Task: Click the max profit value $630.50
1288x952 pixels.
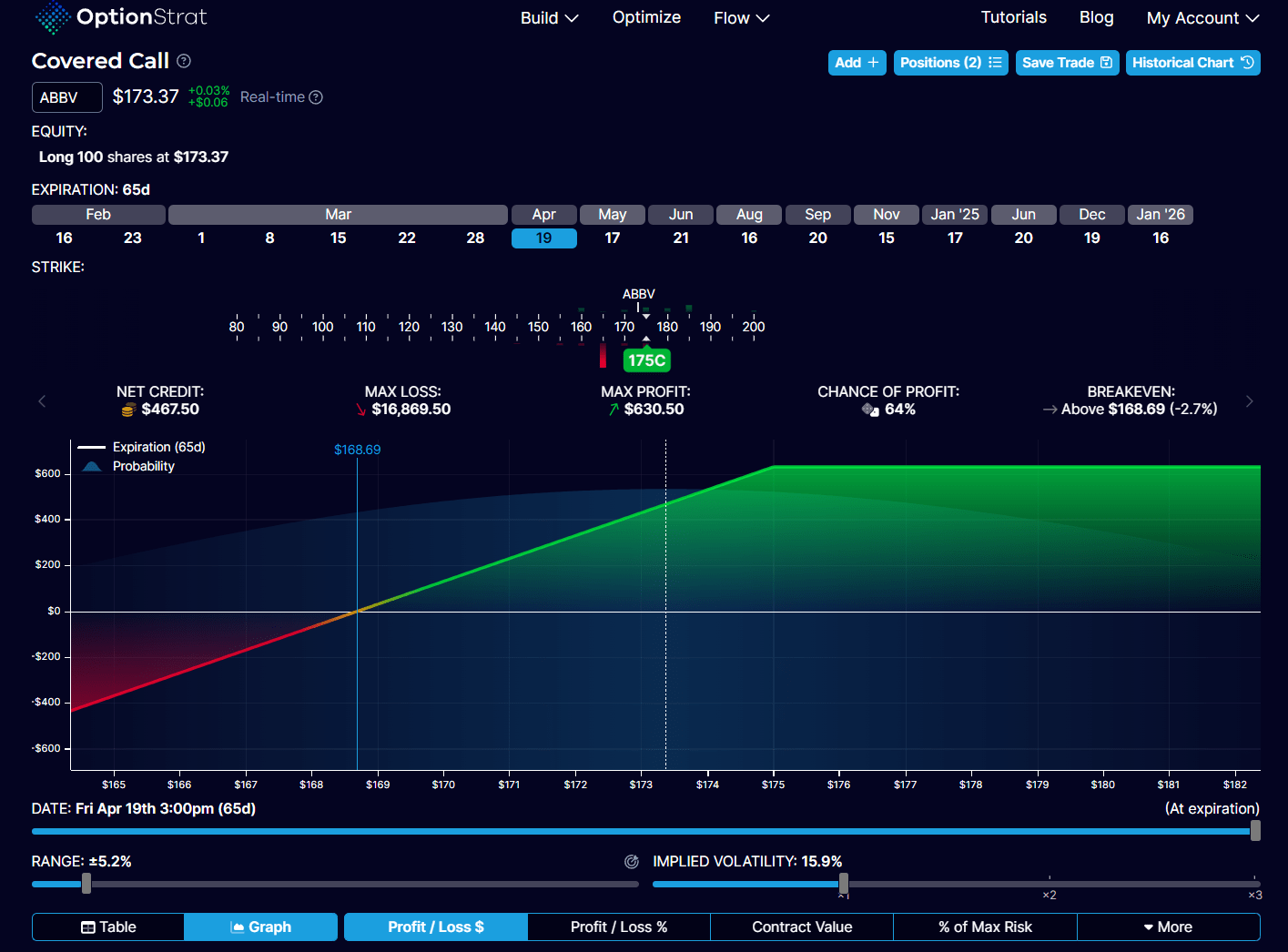Action: 654,410
